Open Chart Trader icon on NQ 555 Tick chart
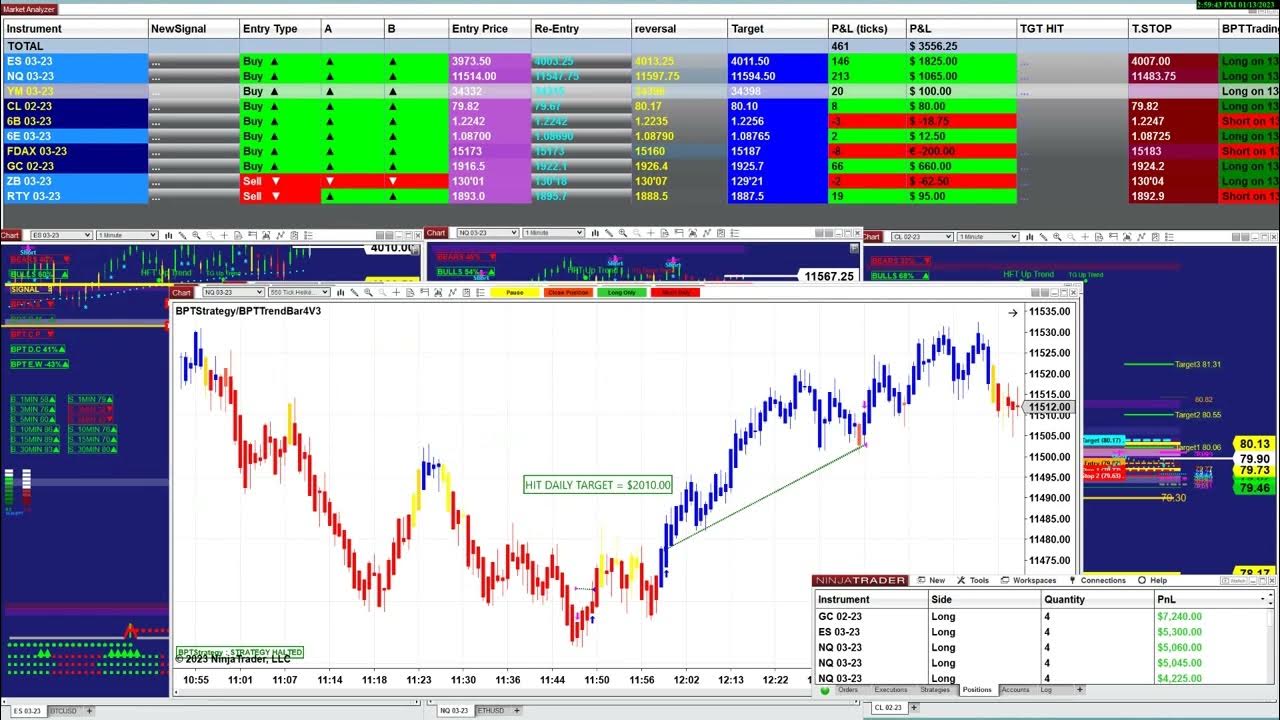Viewport: 1280px width, 720px height. coord(424,292)
